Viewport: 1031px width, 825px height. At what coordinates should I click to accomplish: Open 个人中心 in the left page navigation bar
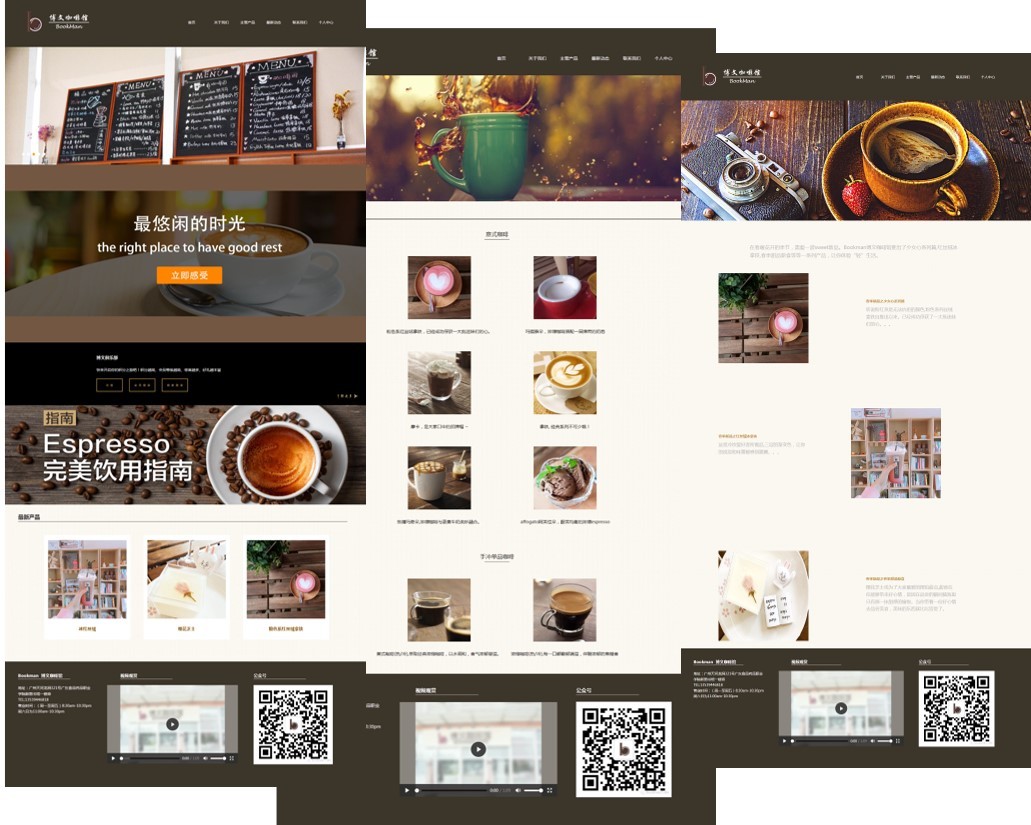[x=326, y=22]
